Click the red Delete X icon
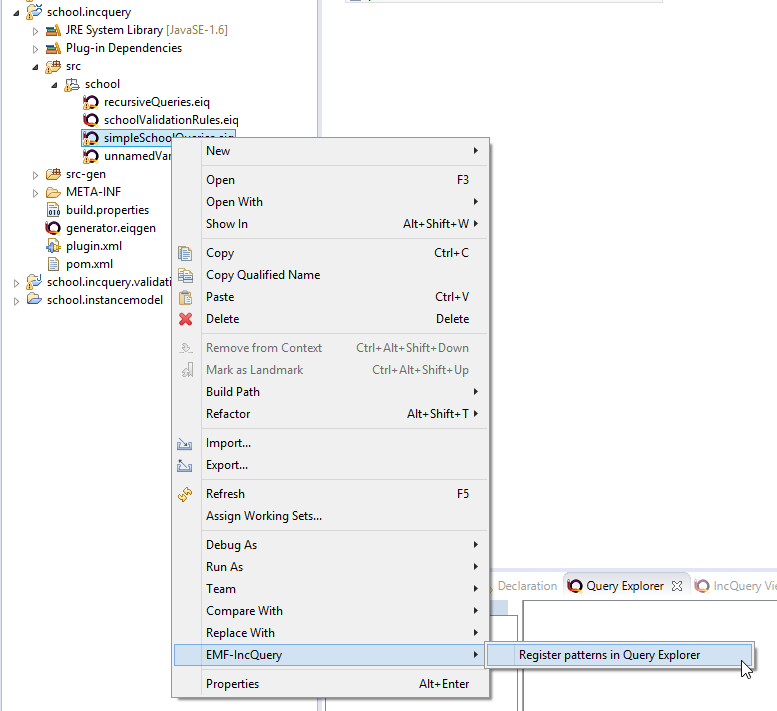 (x=185, y=319)
